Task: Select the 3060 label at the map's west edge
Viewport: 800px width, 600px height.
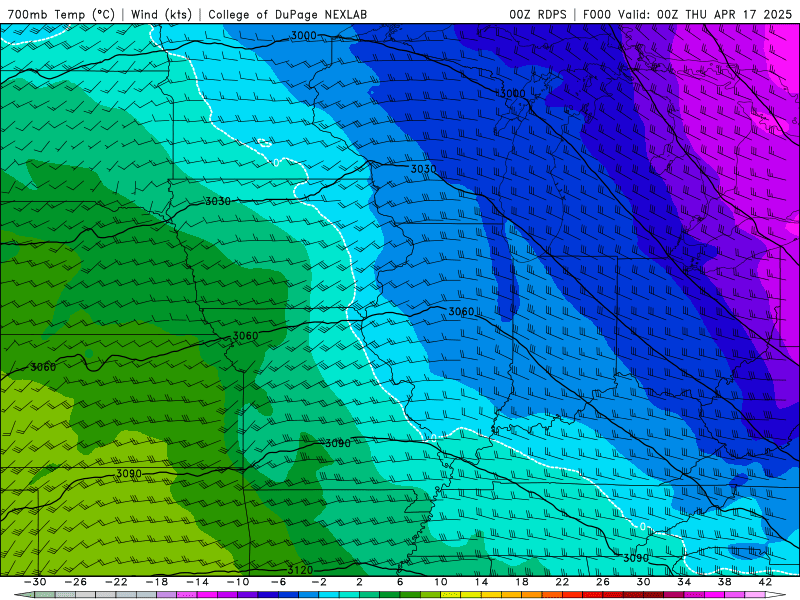Action: [x=43, y=367]
